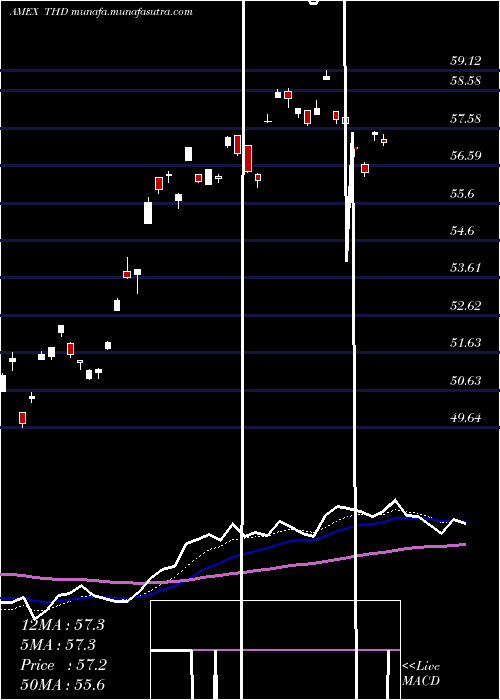Click the 58.58 price level label
Screen dimensions: 500x700
(x=466, y=81)
